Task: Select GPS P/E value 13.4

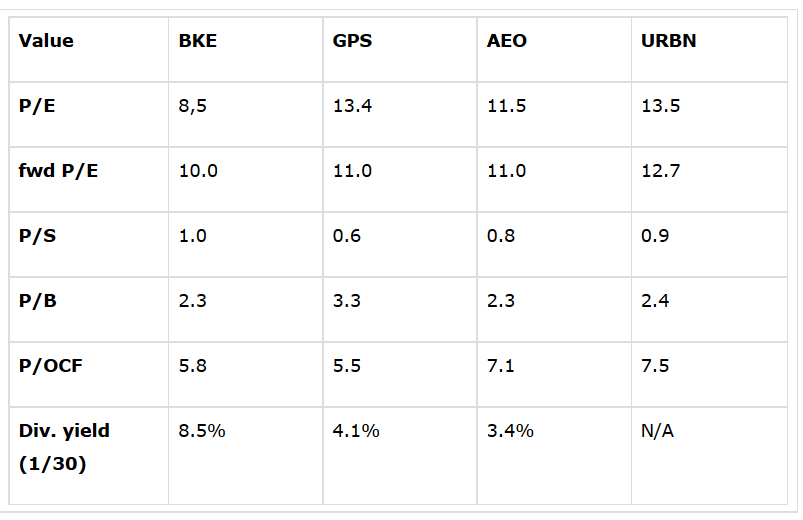Action: pyautogui.click(x=352, y=106)
